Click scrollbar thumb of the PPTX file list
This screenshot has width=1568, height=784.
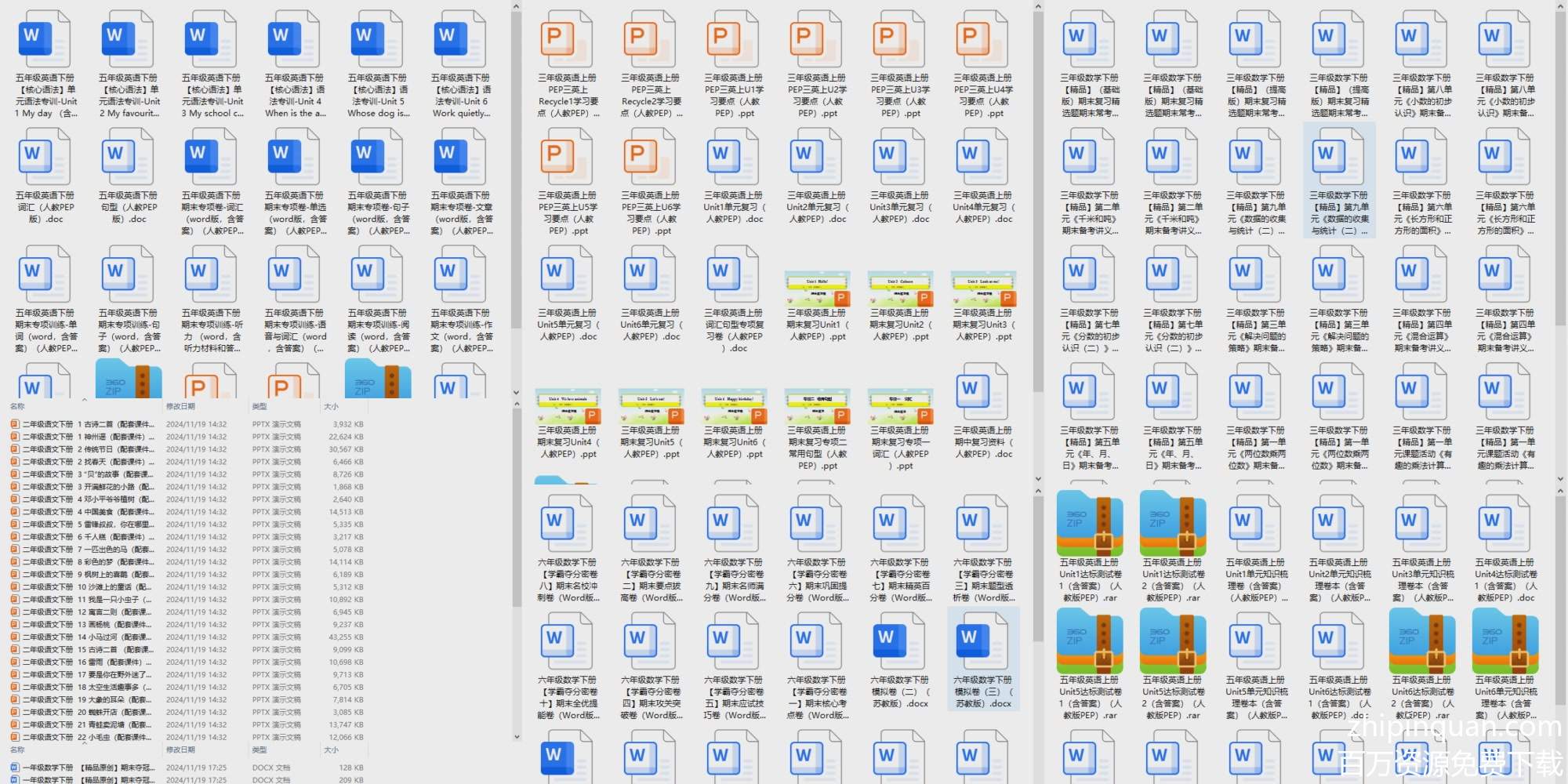pos(517,510)
